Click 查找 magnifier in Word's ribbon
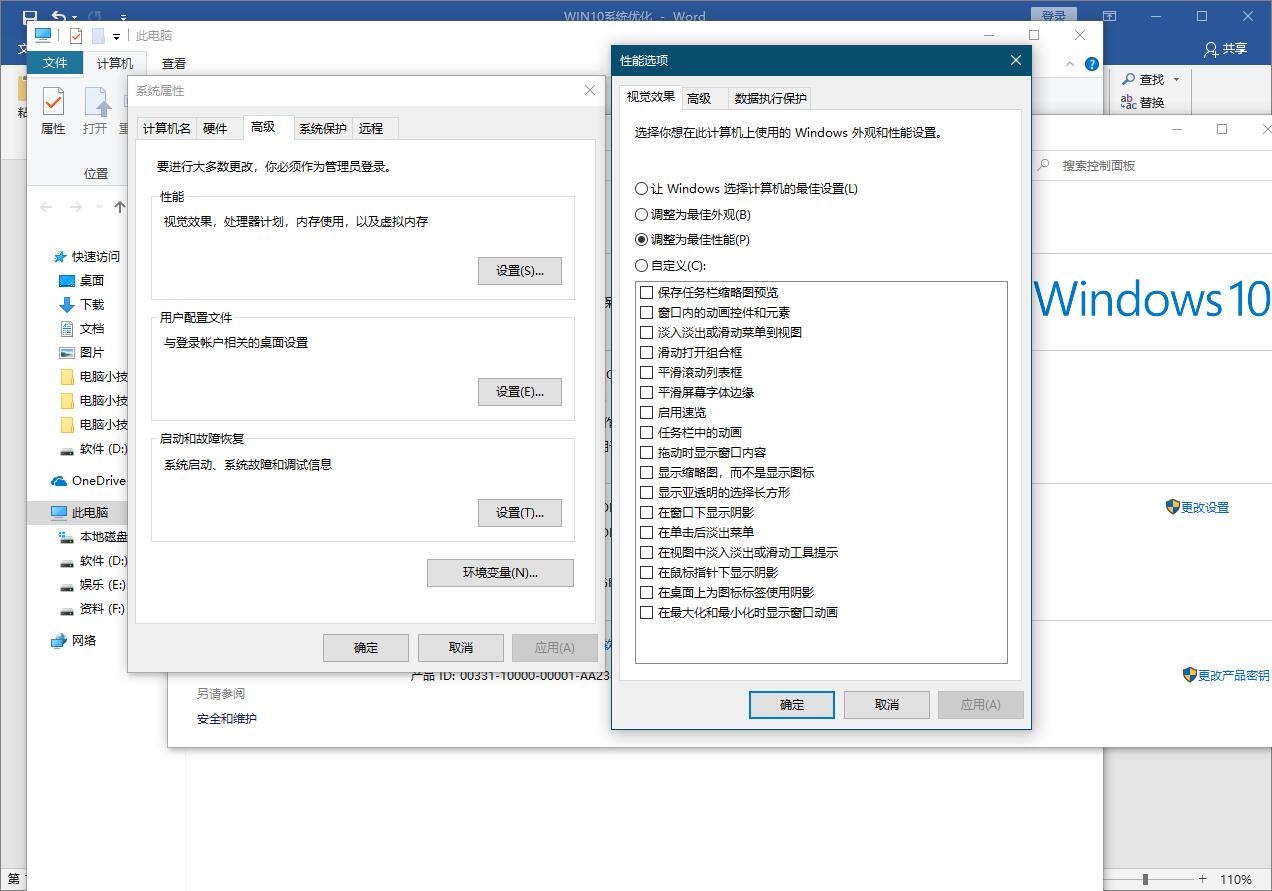Image resolution: width=1272 pixels, height=891 pixels. (x=1129, y=79)
